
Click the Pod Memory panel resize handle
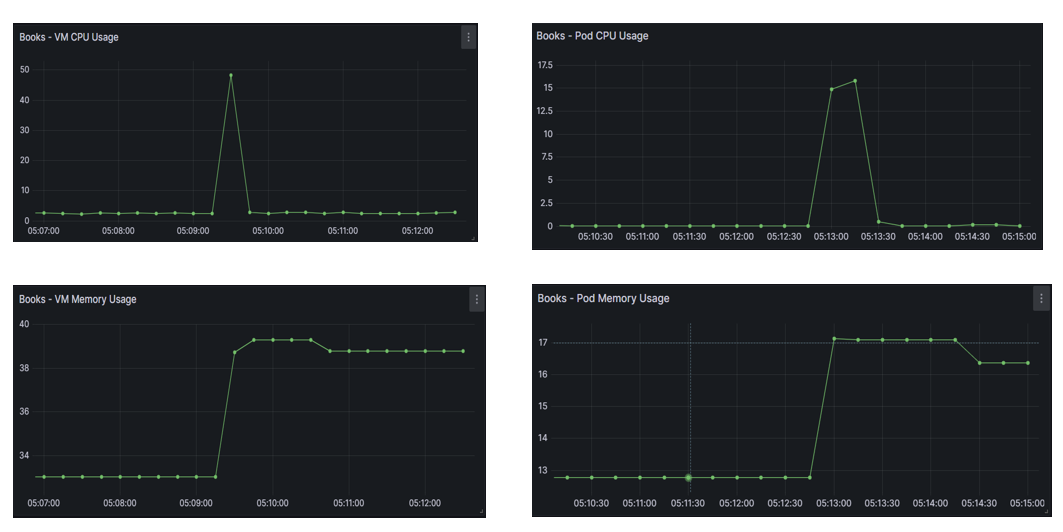point(1046,512)
